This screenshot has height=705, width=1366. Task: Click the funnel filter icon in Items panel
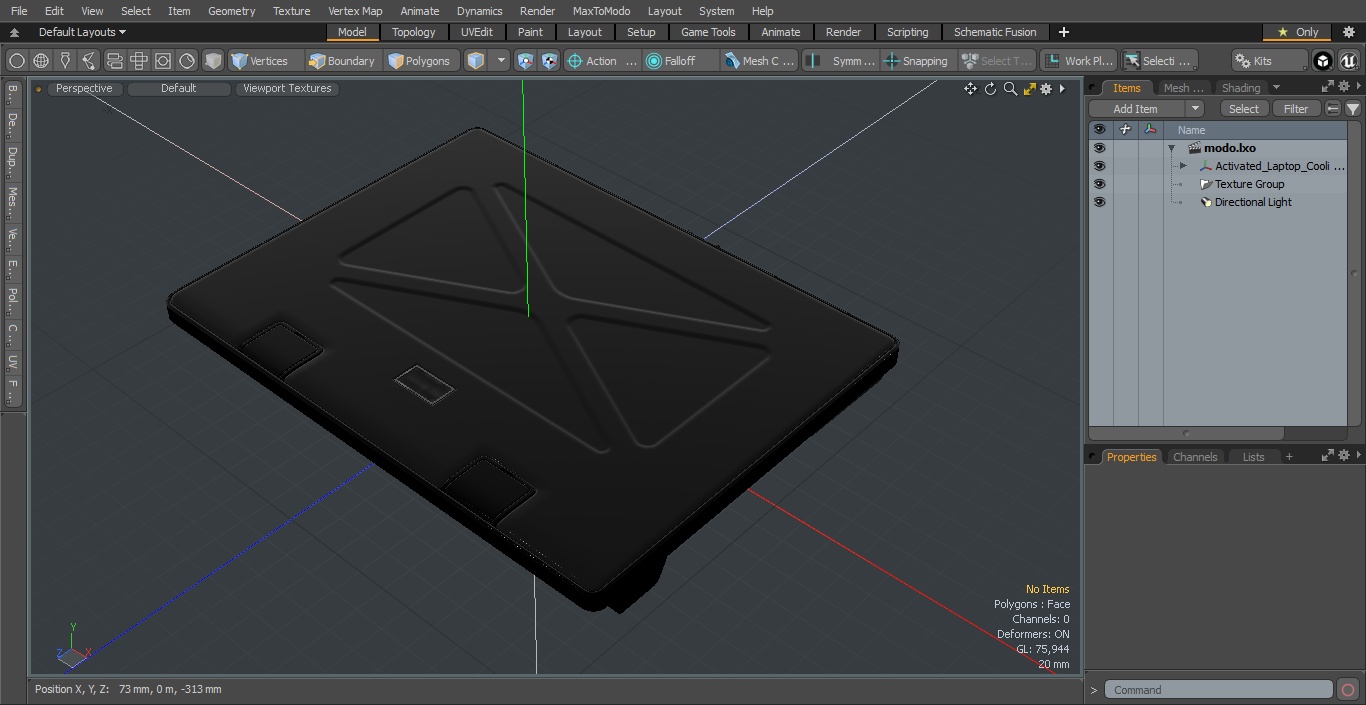[1352, 109]
